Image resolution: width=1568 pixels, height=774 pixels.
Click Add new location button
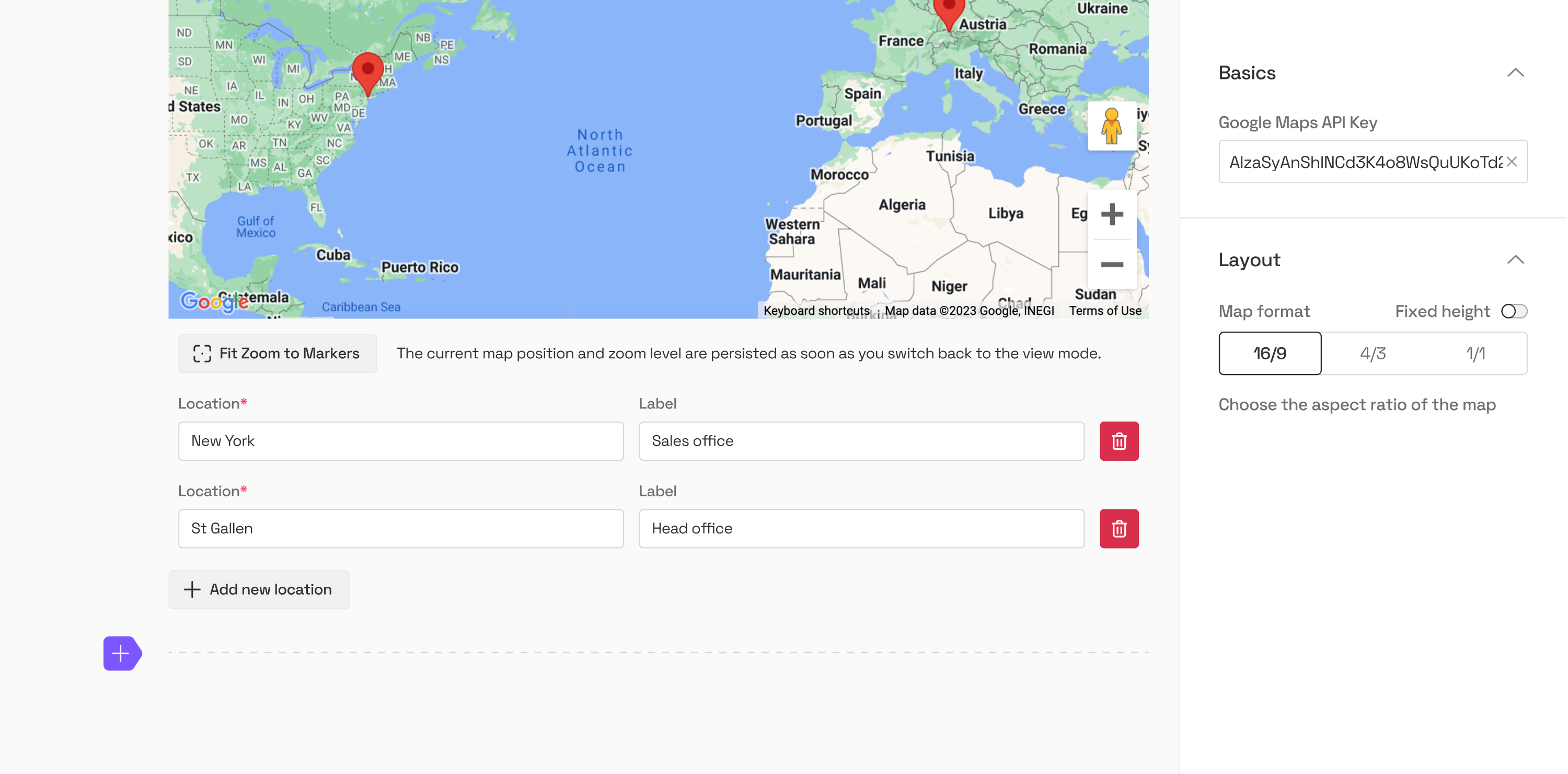click(259, 589)
